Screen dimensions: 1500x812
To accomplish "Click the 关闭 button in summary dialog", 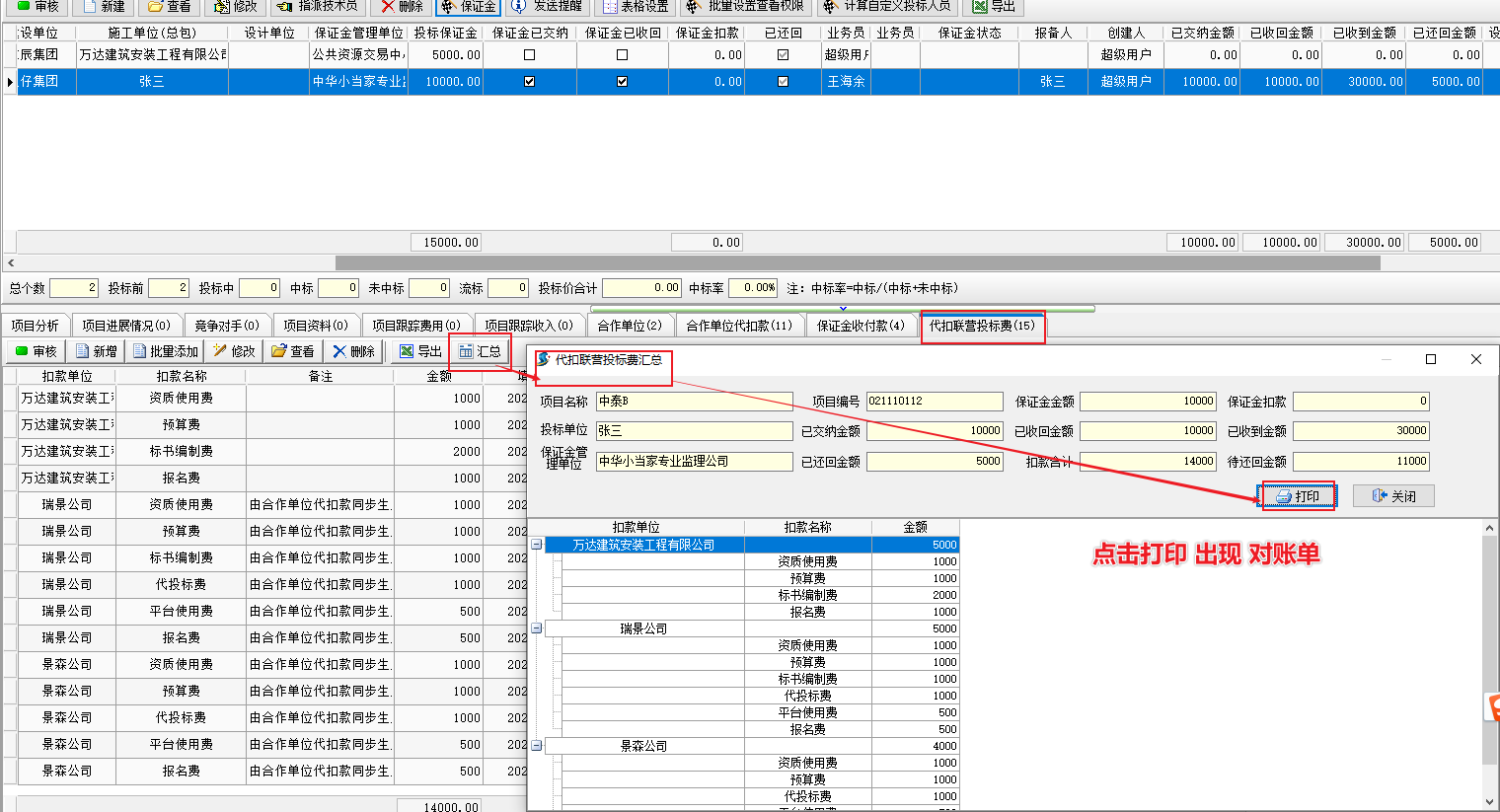I will pyautogui.click(x=1393, y=496).
